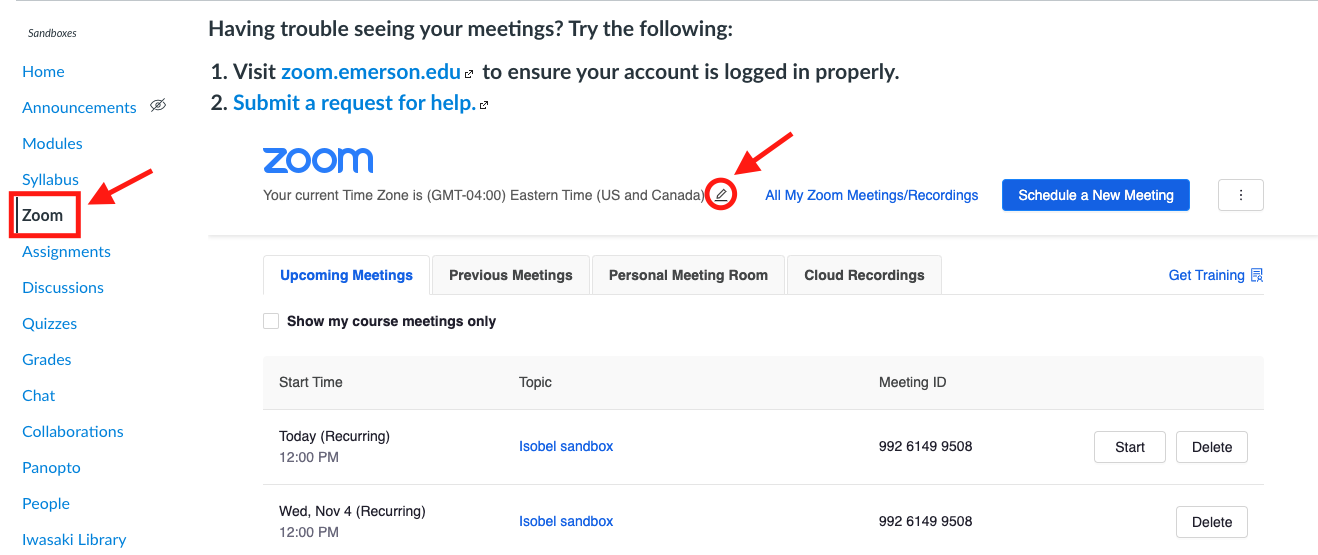The width and height of the screenshot is (1318, 555).
Task: Navigate to Iwasaki Library in the sidebar
Action: [74, 539]
